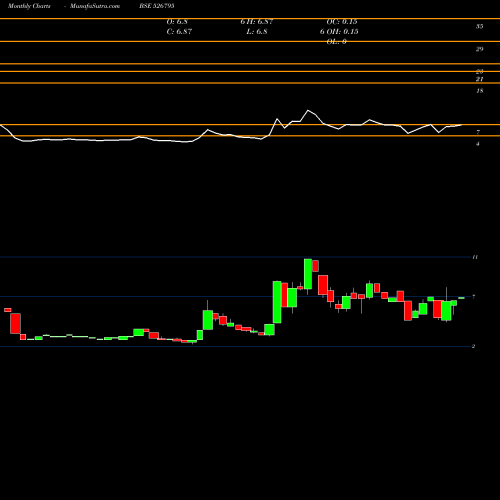Image resolution: width=500 pixels, height=500 pixels.
Task: Click the '35' upper axis label
Action: pos(479,26)
